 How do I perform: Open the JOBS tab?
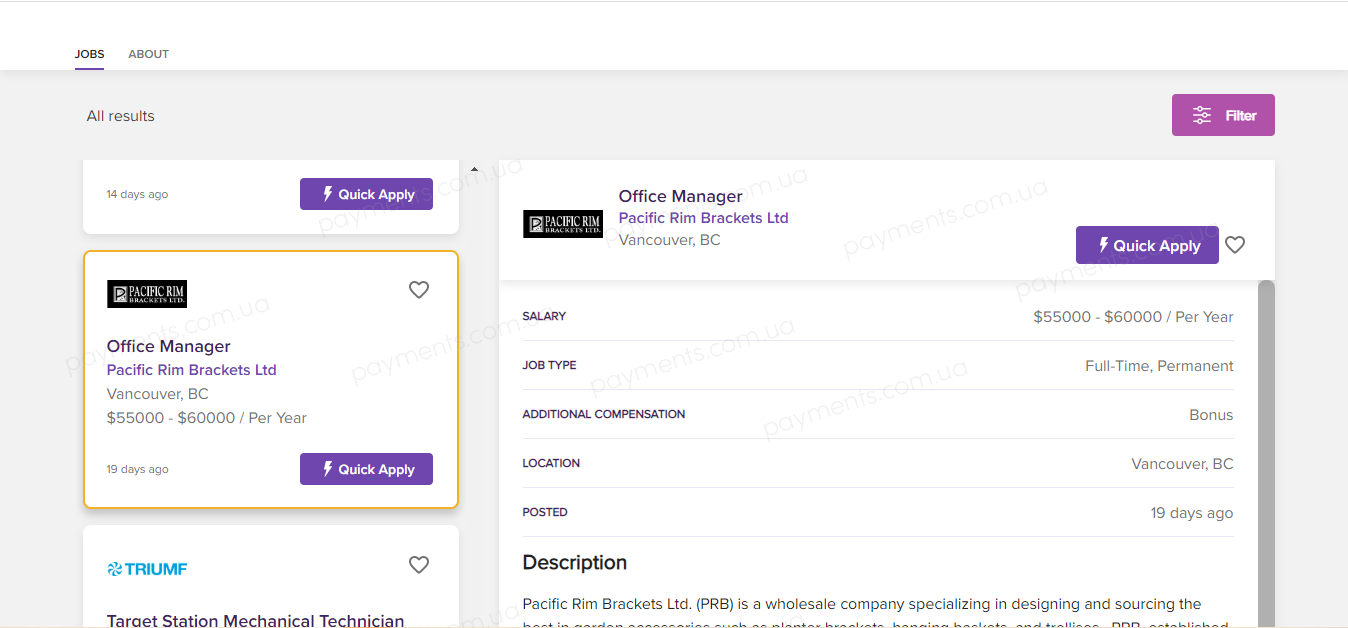coord(89,54)
